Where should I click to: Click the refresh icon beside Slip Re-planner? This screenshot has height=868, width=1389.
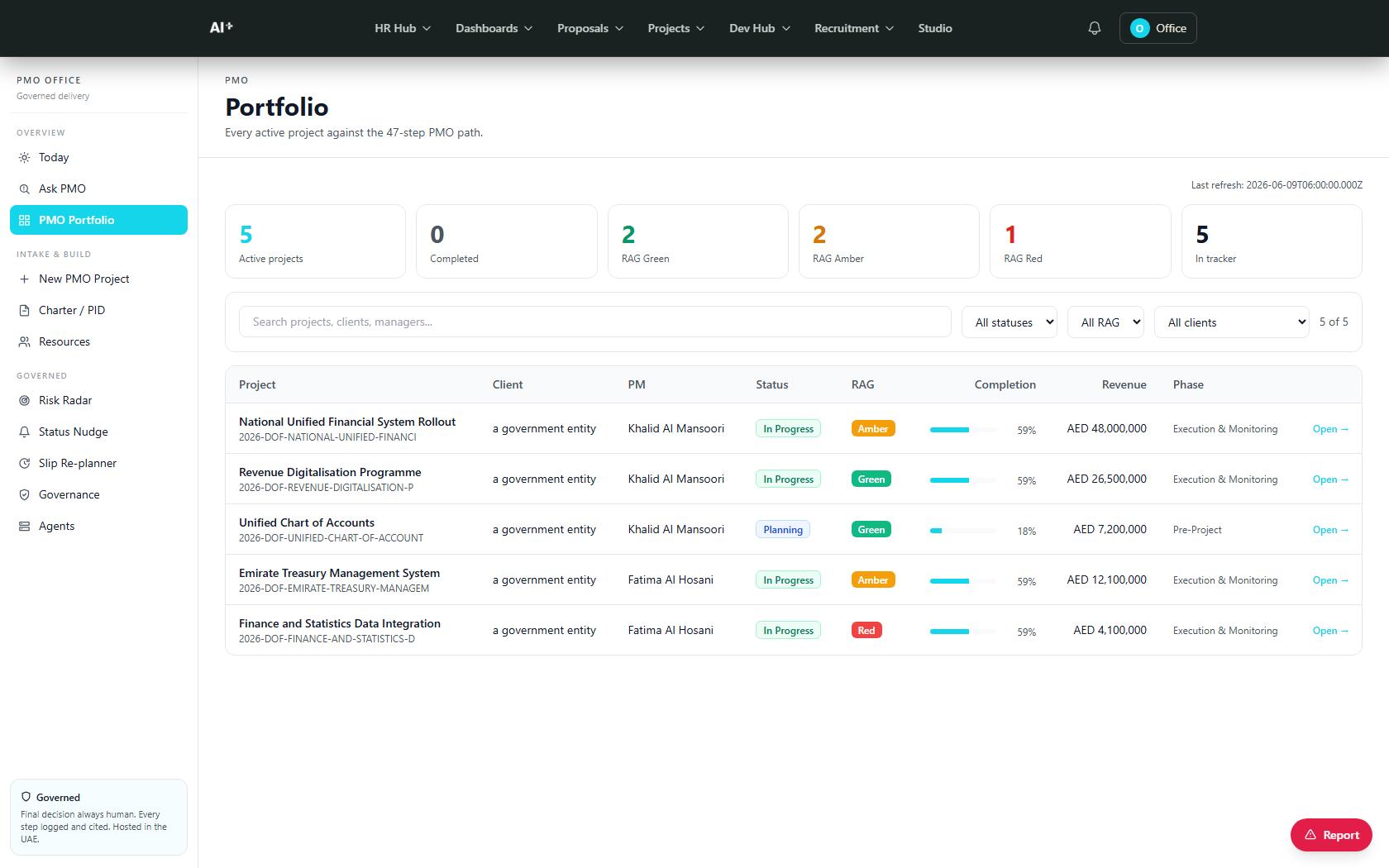pos(25,463)
